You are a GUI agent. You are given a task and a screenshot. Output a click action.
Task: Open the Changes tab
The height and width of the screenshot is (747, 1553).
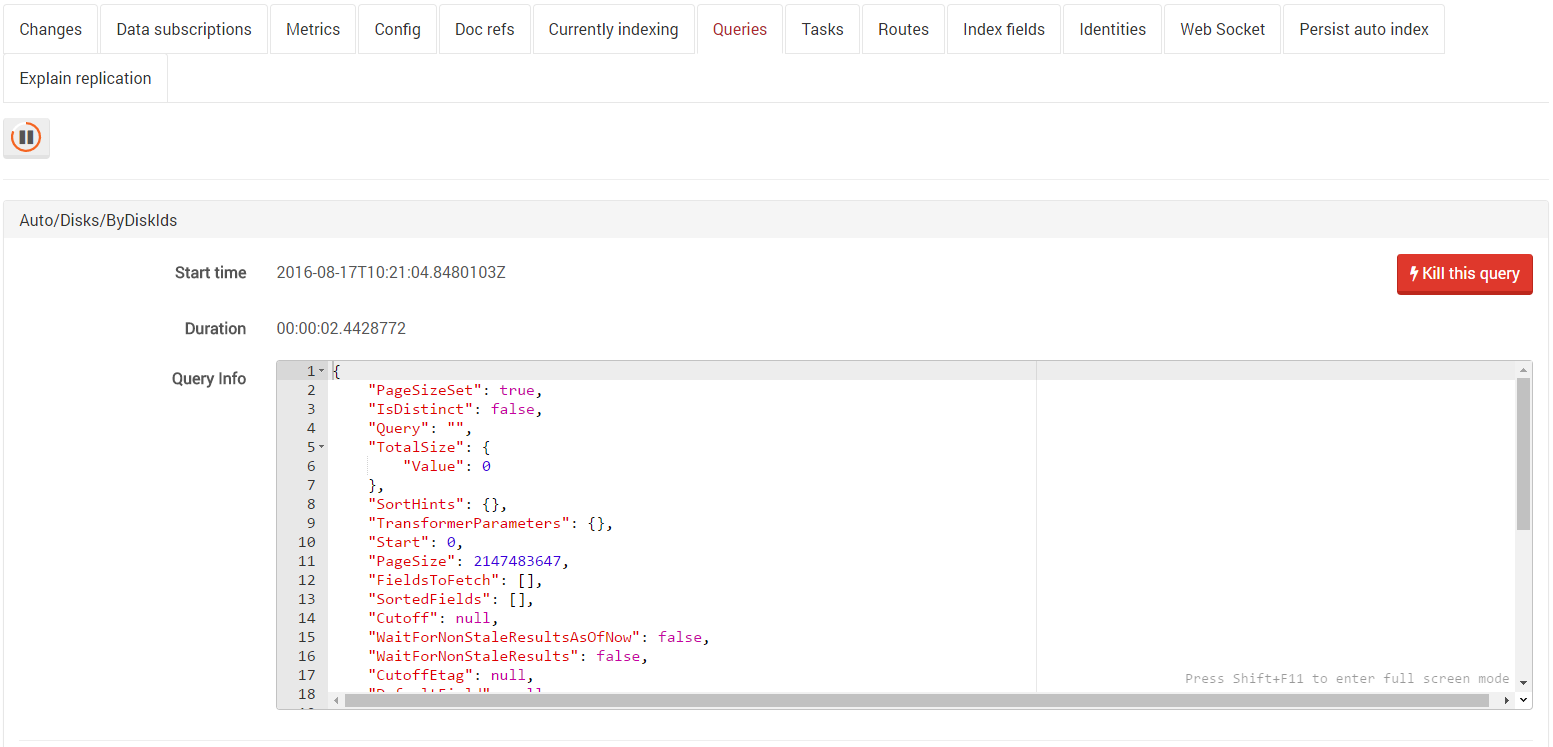[50, 29]
